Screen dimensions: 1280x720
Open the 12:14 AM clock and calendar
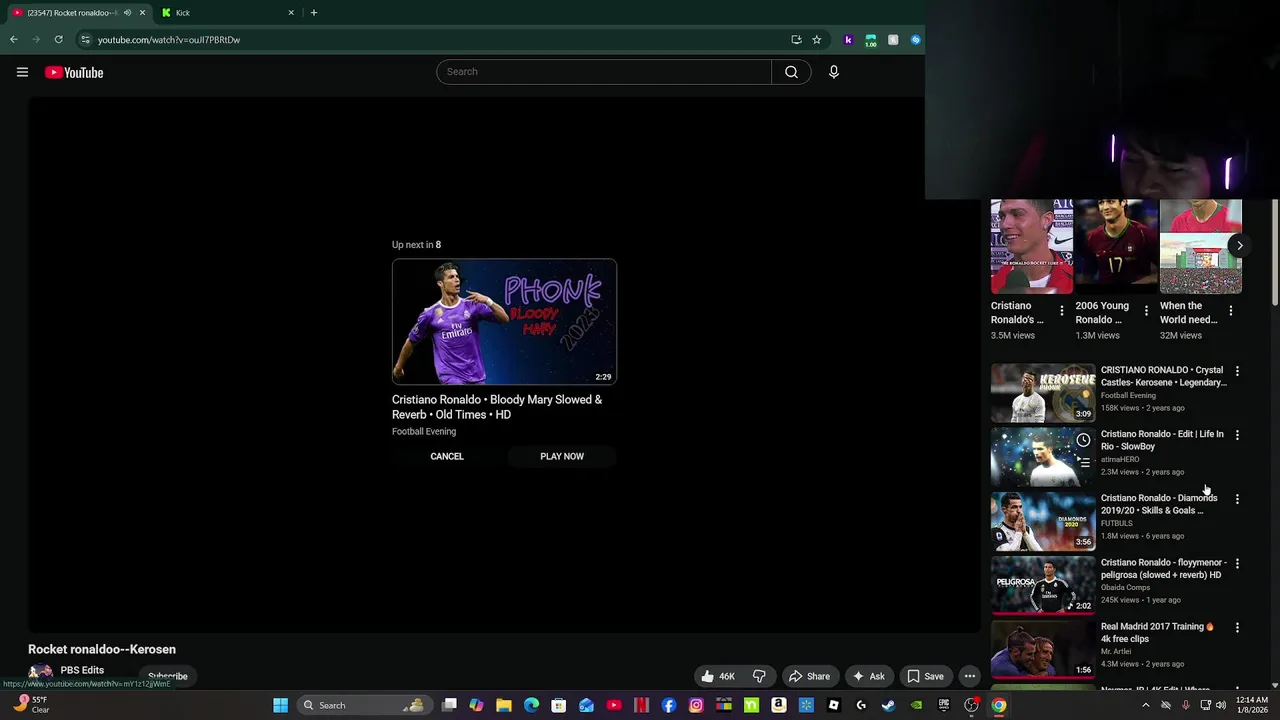pyautogui.click(x=1251, y=705)
